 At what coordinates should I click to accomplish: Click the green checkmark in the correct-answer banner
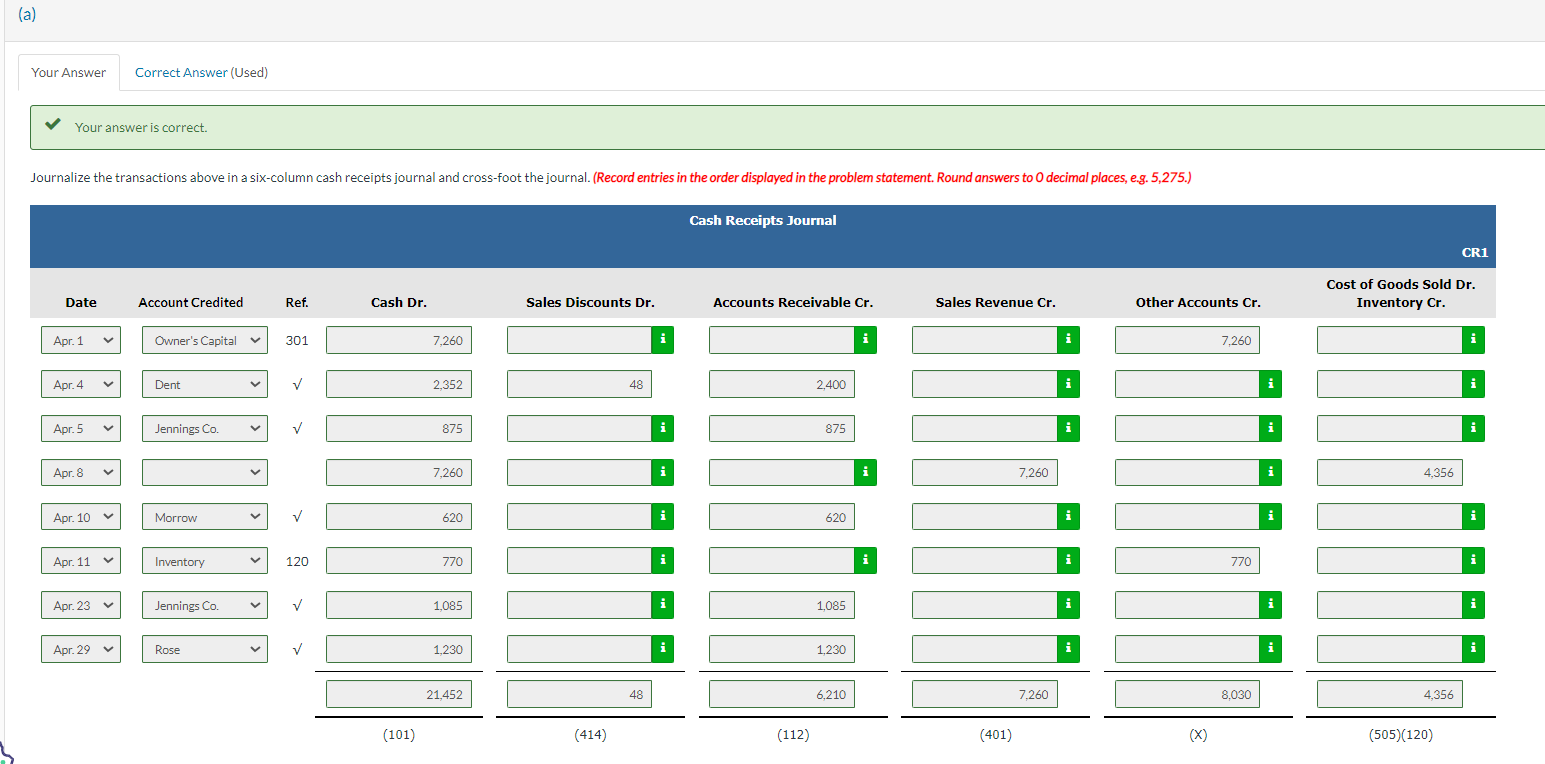[55, 127]
